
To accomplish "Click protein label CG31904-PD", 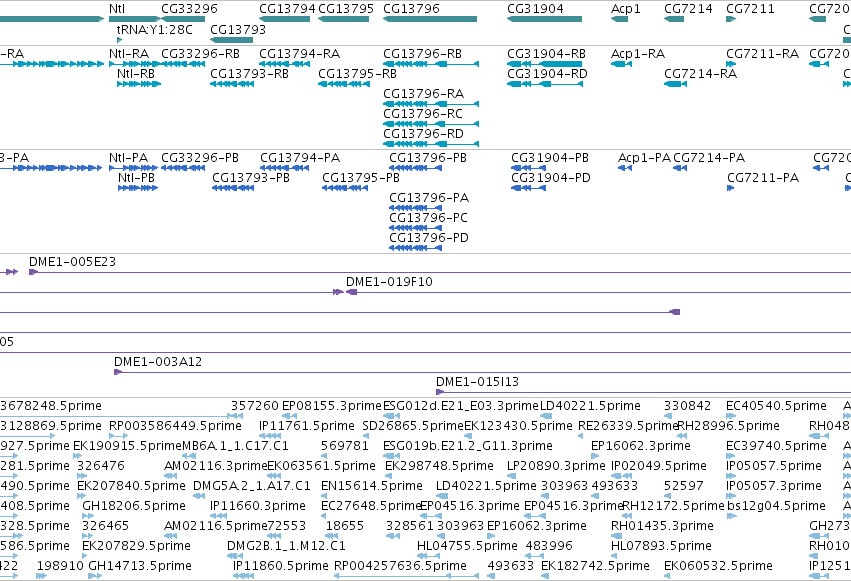I will point(551,178).
